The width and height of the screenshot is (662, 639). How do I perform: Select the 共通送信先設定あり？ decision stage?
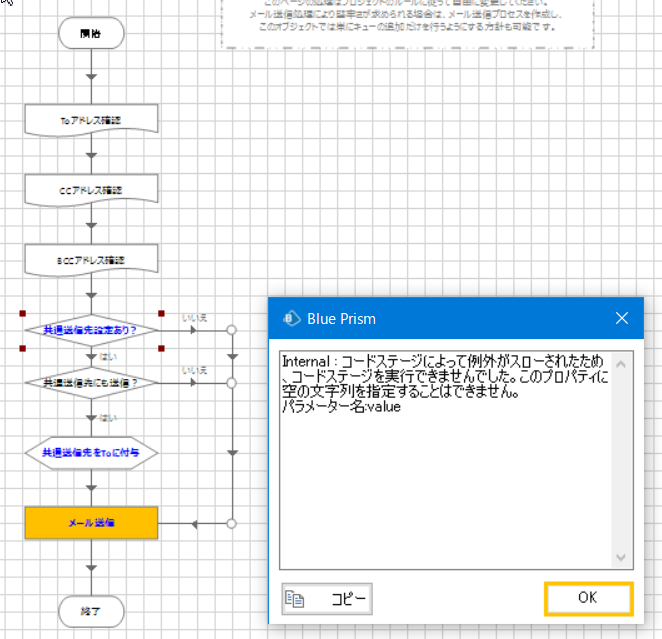[x=91, y=330]
